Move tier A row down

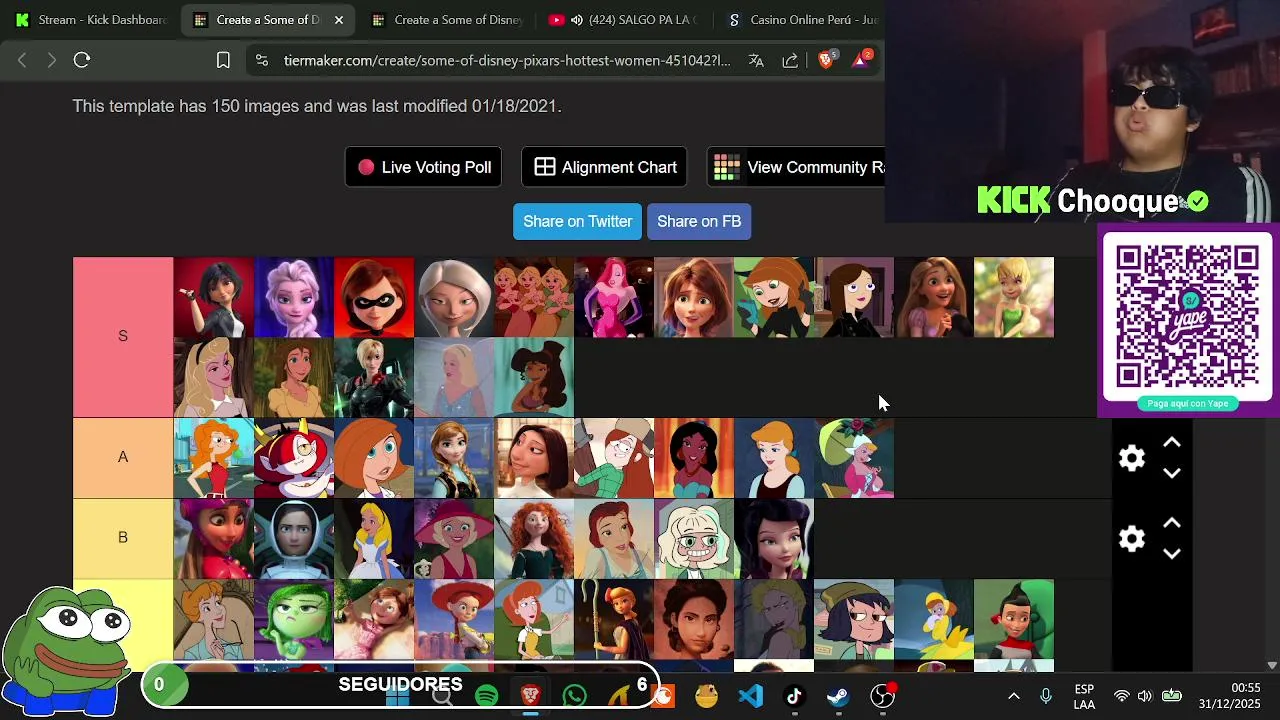[x=1172, y=473]
